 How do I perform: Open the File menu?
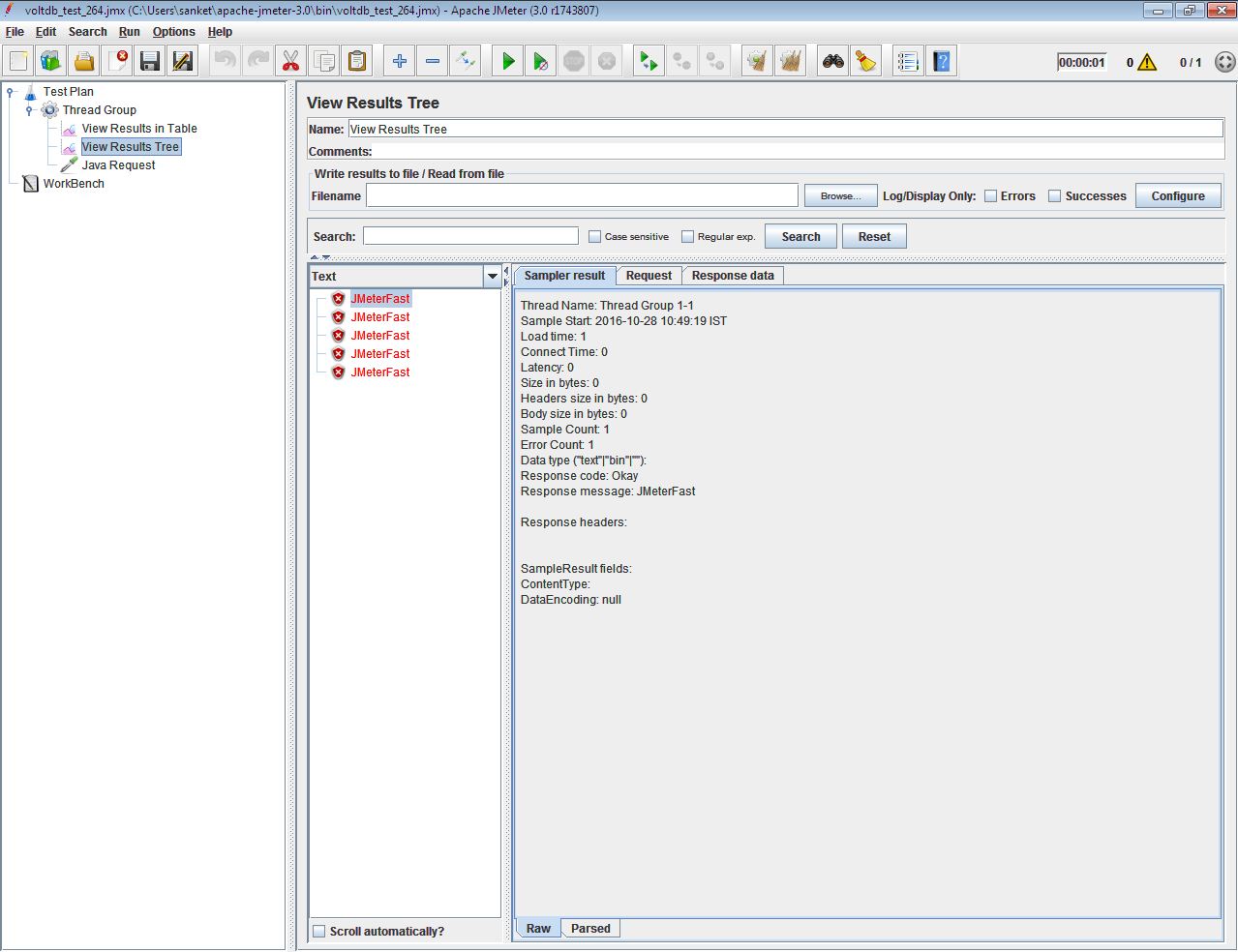[x=15, y=32]
